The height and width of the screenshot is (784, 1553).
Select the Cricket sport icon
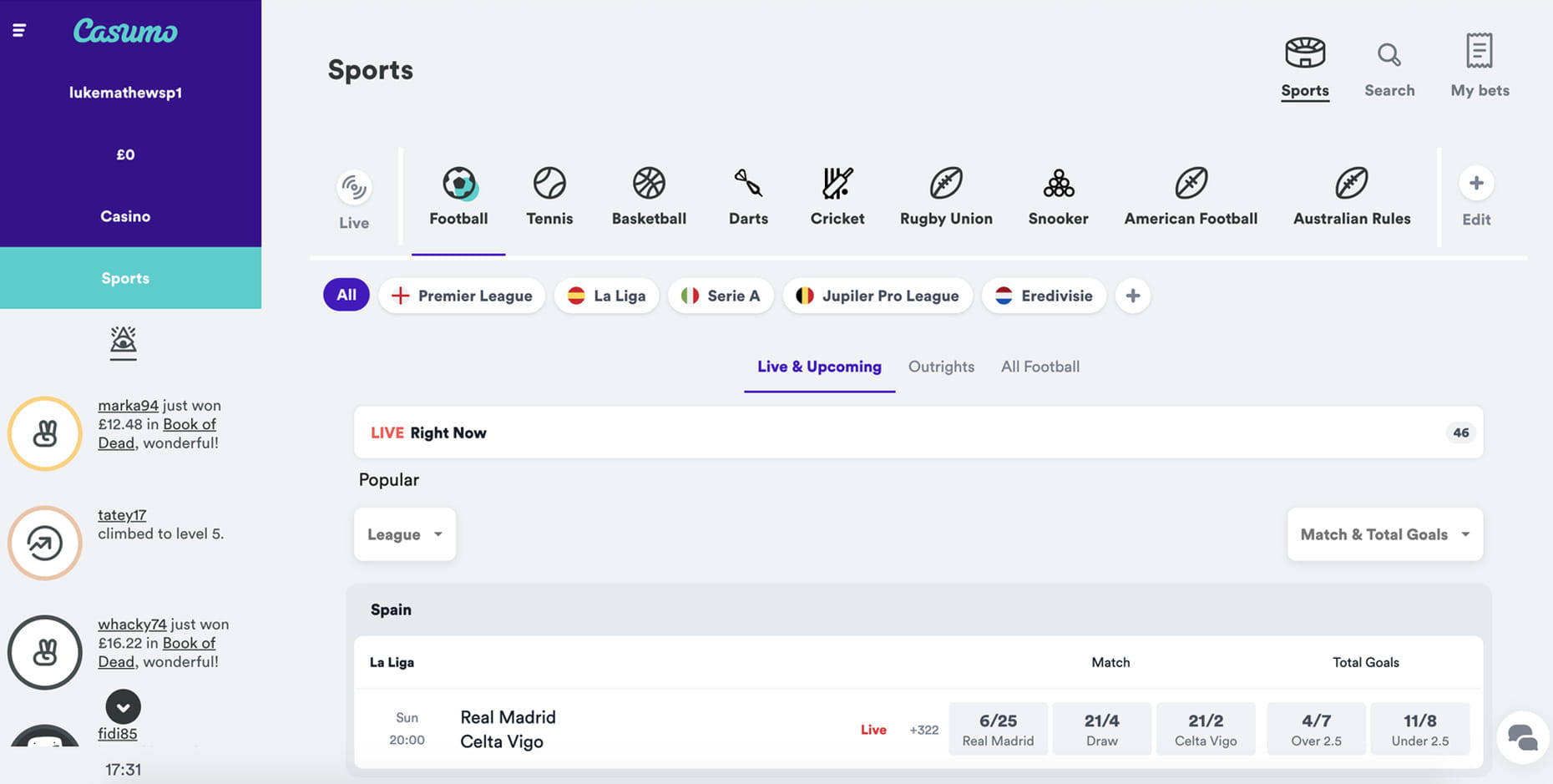837,183
